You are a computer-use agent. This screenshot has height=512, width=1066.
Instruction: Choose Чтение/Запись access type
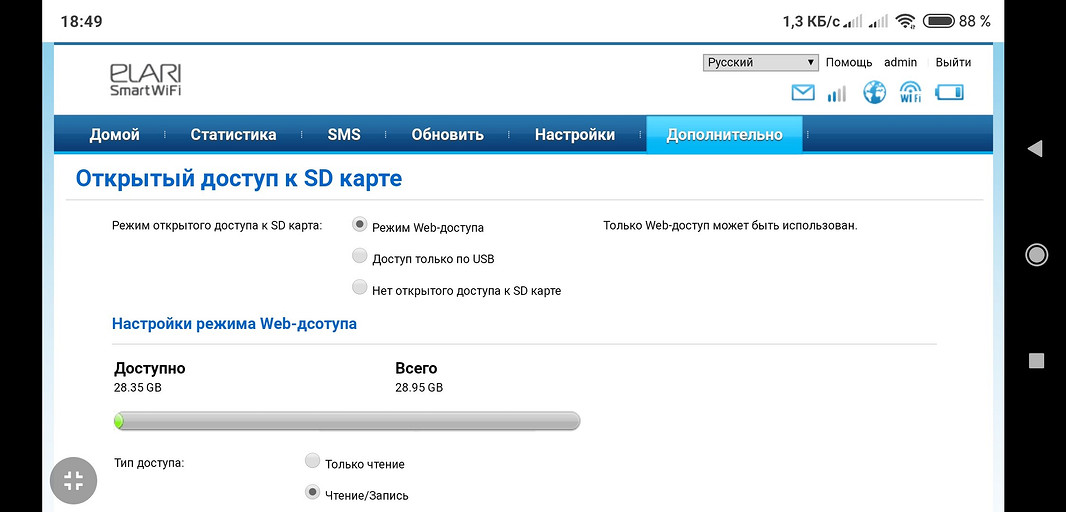pos(312,492)
